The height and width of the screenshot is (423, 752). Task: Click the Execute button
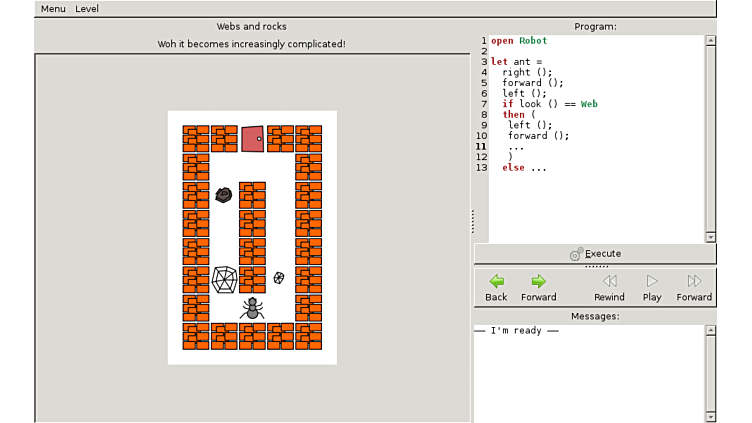[x=595, y=254]
